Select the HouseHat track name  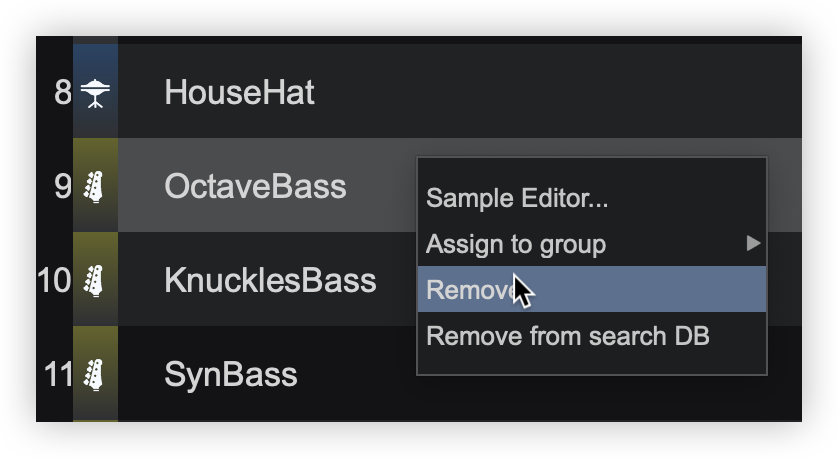point(239,93)
